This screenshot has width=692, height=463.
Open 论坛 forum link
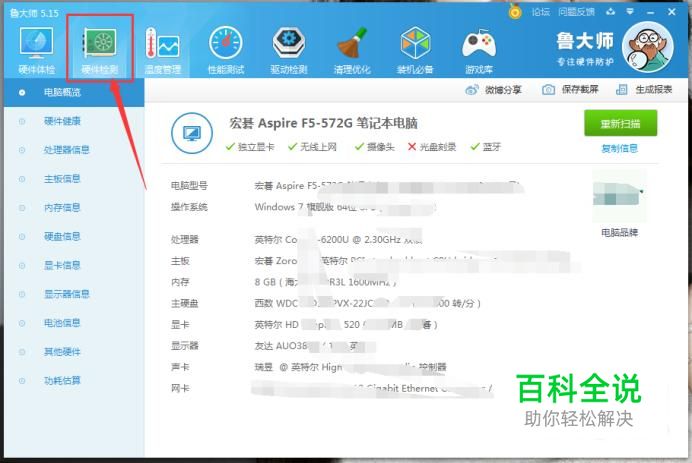pyautogui.click(x=540, y=12)
